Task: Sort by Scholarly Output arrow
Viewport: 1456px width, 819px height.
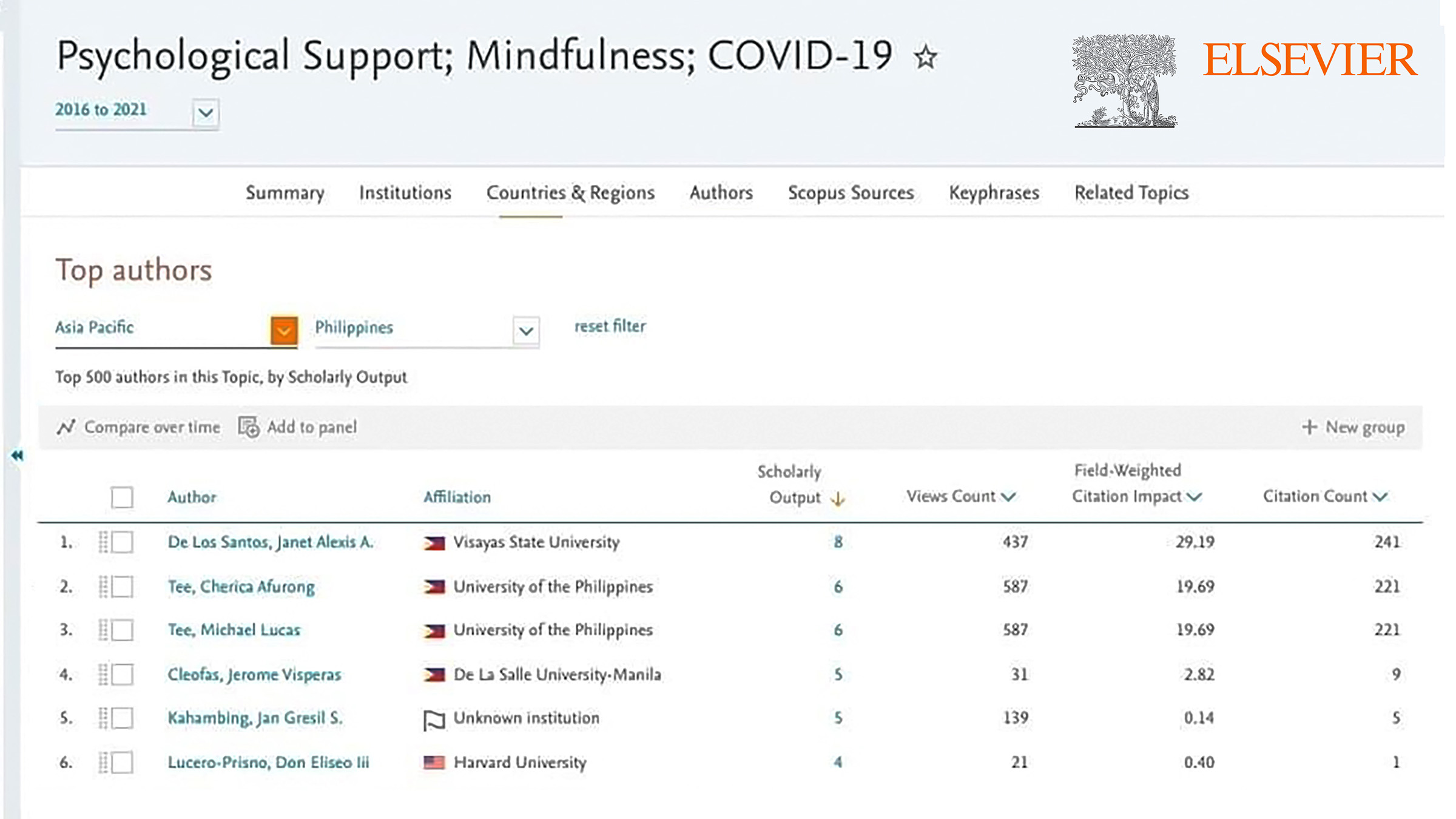Action: [838, 499]
